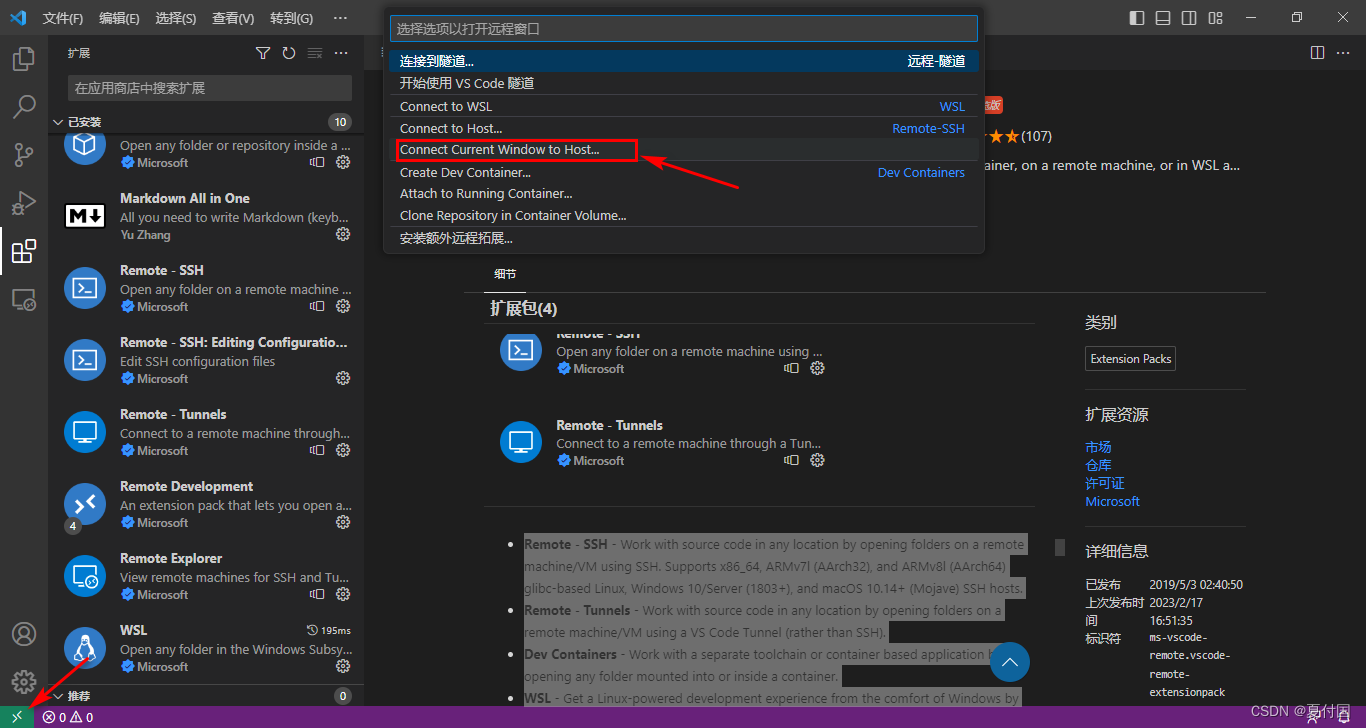Open the 编辑(E) menu
Image resolution: width=1366 pixels, height=728 pixels.
(120, 18)
